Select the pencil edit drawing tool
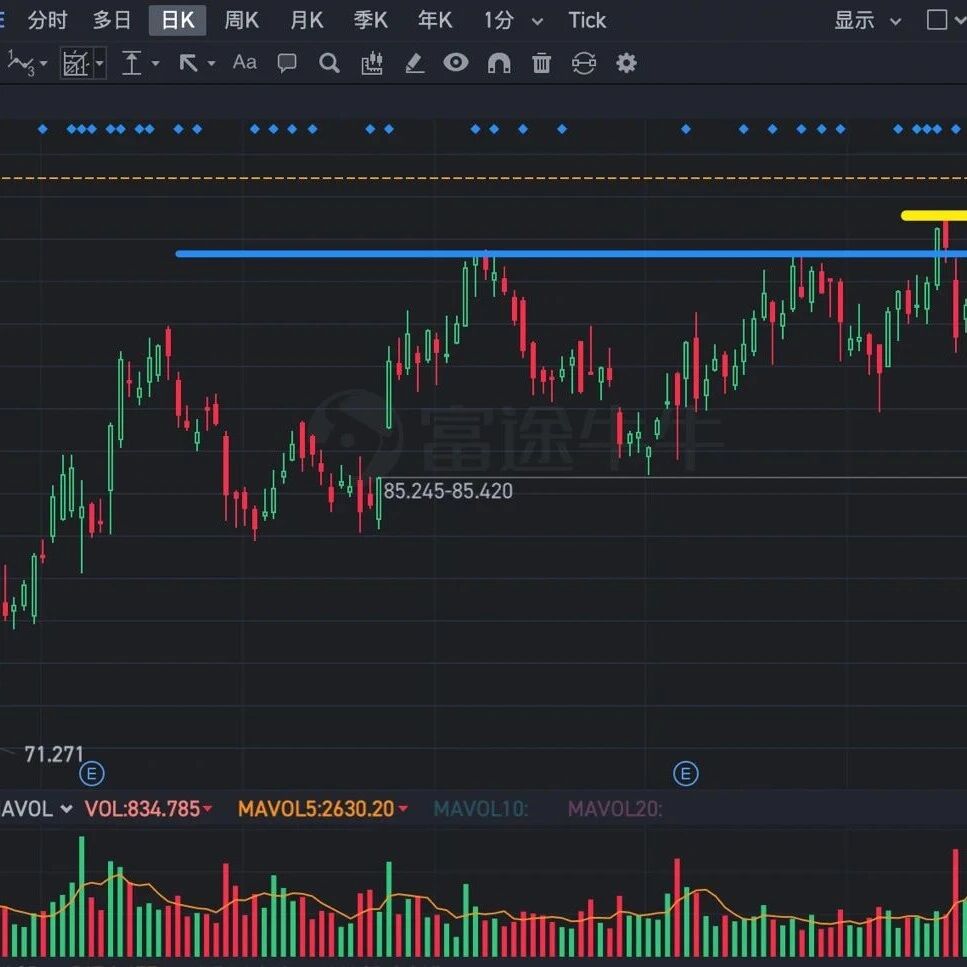 (x=414, y=63)
